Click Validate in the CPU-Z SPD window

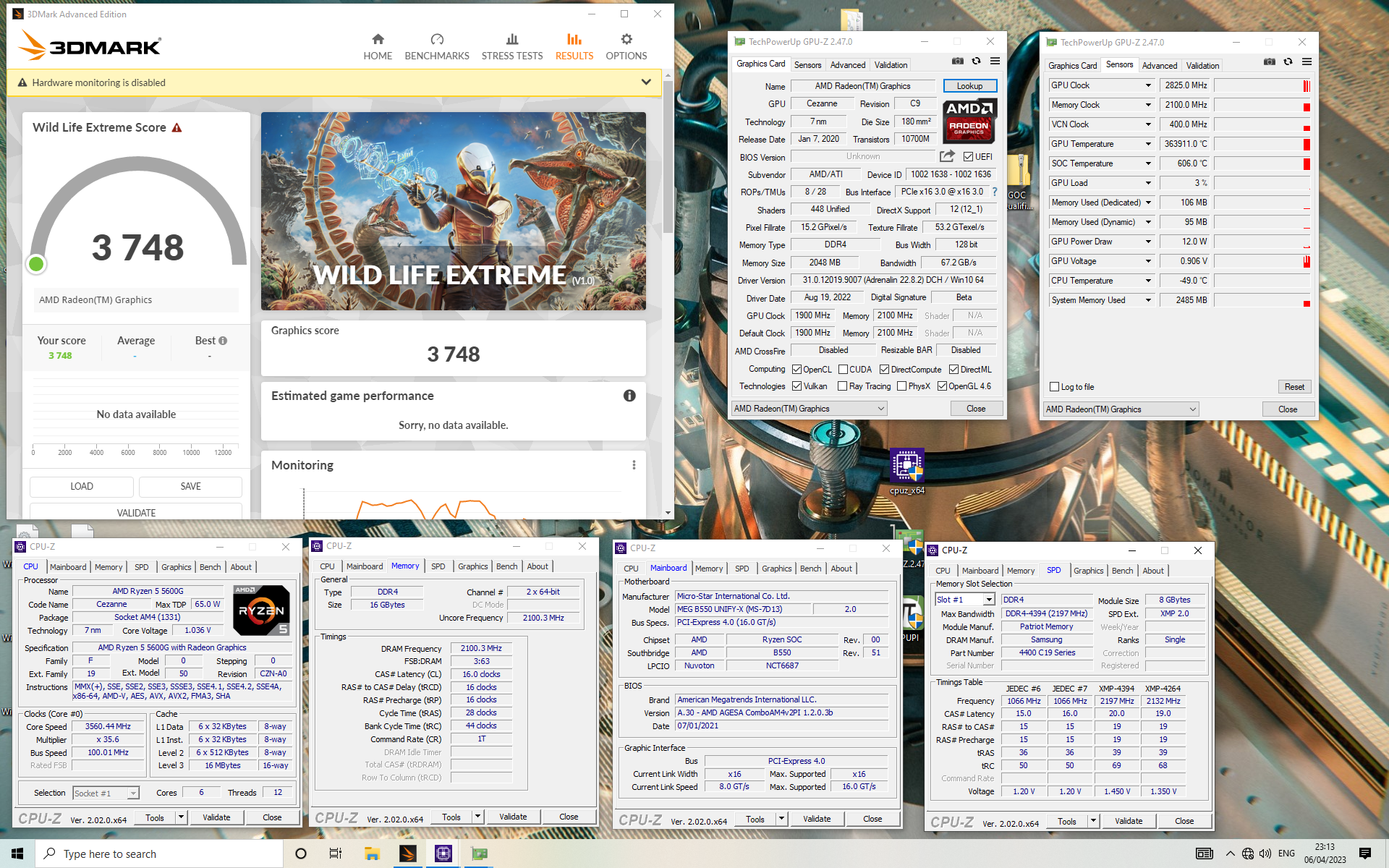(1129, 821)
